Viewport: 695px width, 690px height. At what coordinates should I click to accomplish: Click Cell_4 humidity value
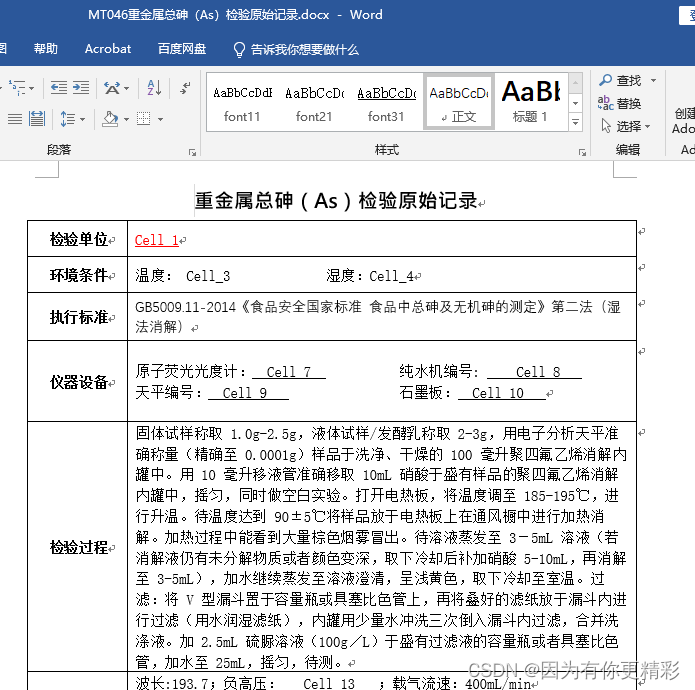pyautogui.click(x=391, y=276)
